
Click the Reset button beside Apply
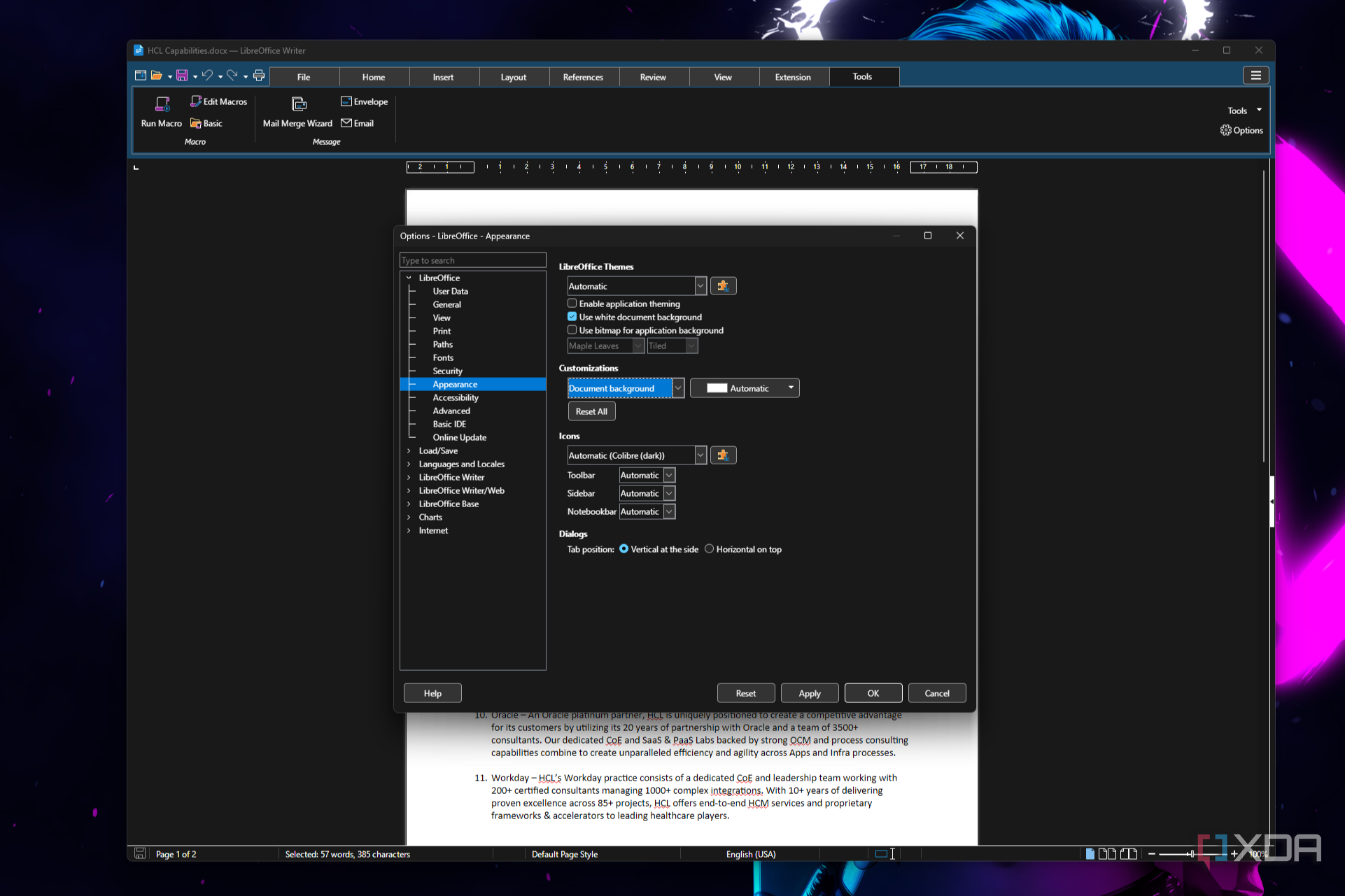tap(746, 693)
